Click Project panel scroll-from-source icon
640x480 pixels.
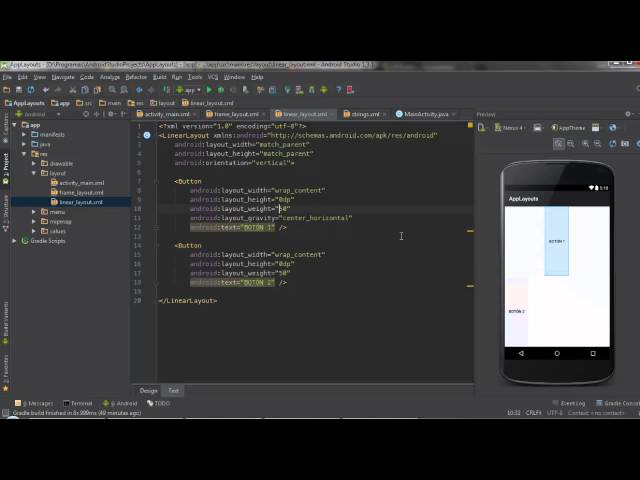point(86,114)
